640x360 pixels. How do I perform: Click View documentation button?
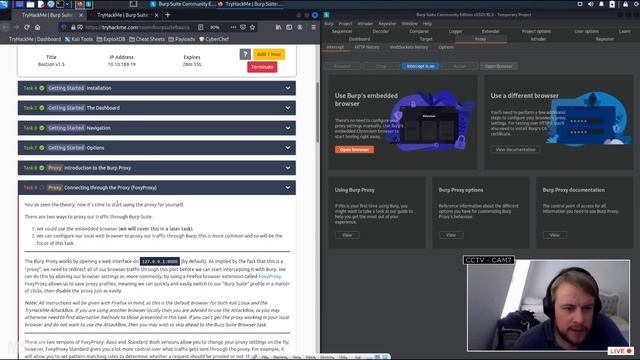coord(516,150)
